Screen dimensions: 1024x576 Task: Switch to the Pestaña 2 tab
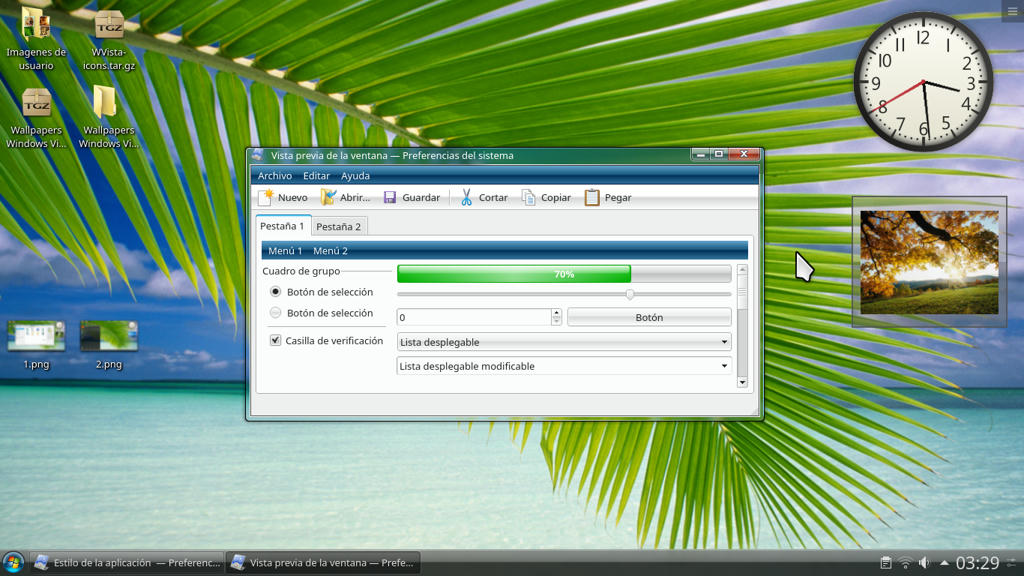click(x=338, y=227)
